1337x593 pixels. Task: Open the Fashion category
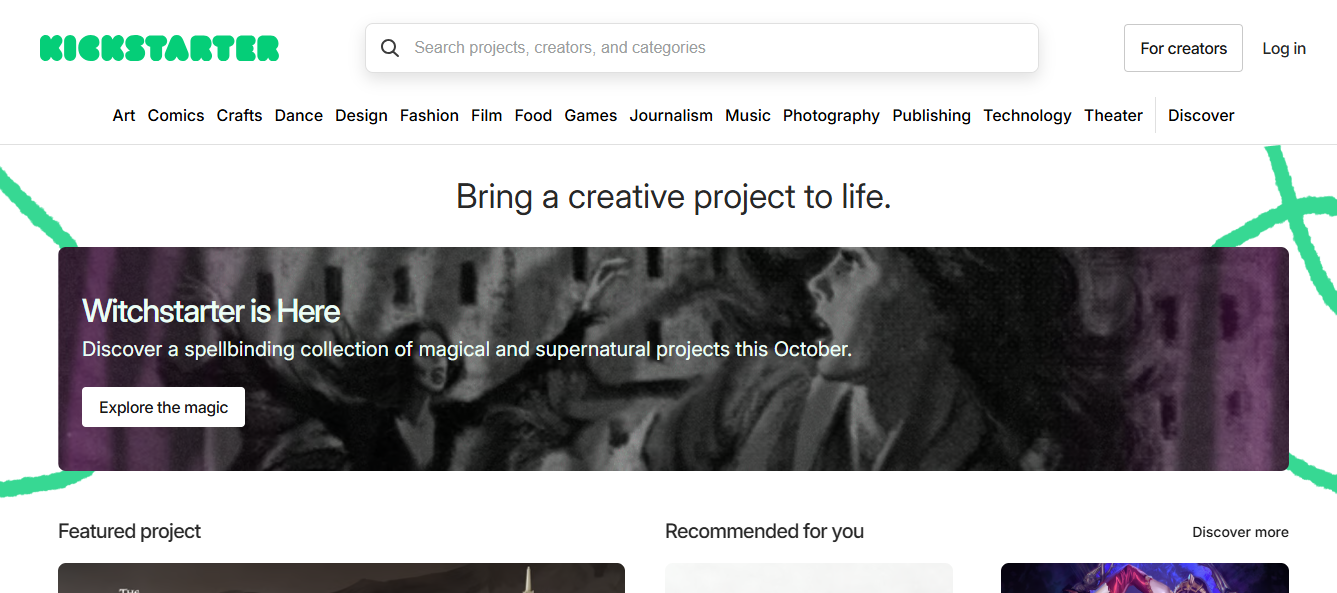click(x=429, y=115)
